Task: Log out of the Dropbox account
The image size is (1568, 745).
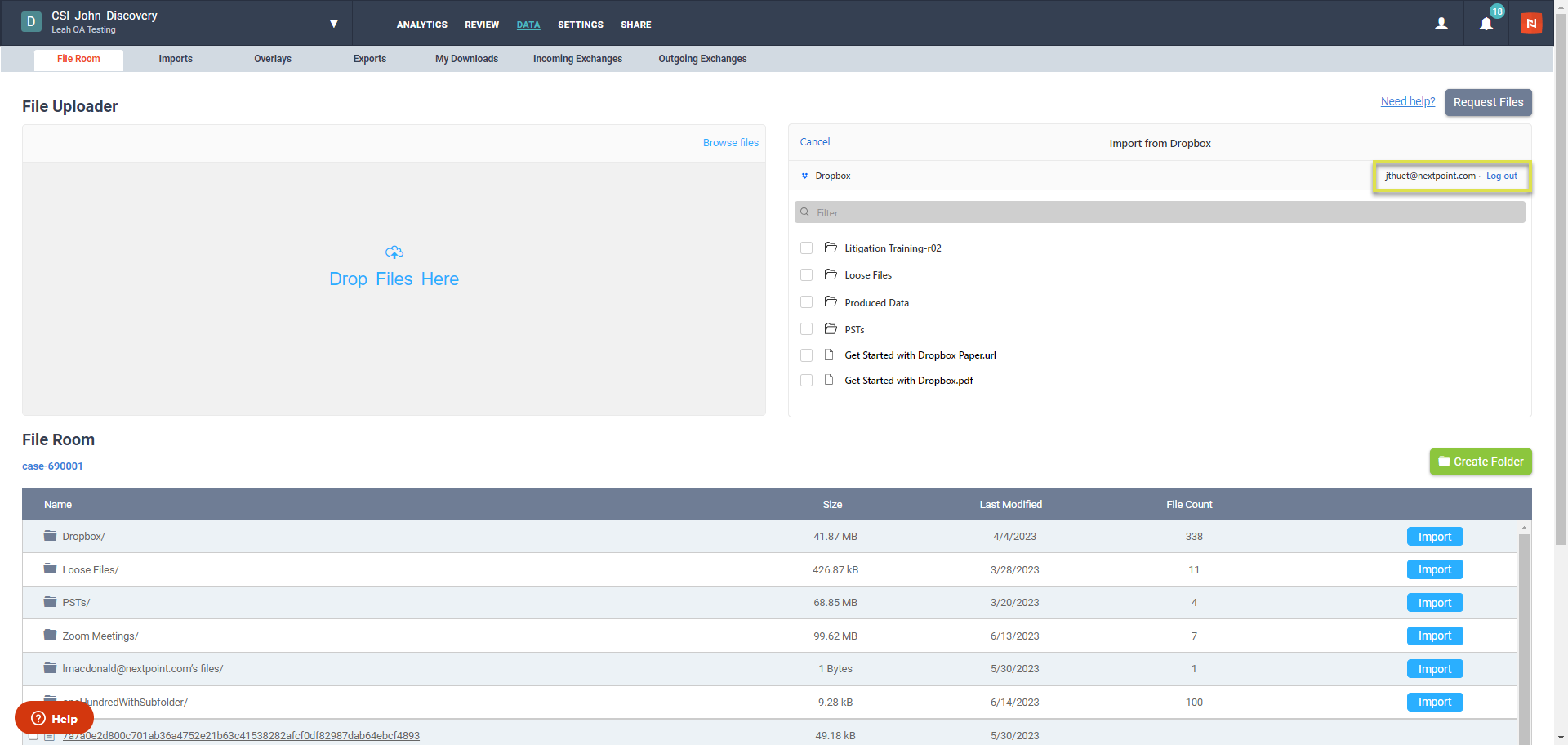Action: pyautogui.click(x=1501, y=176)
